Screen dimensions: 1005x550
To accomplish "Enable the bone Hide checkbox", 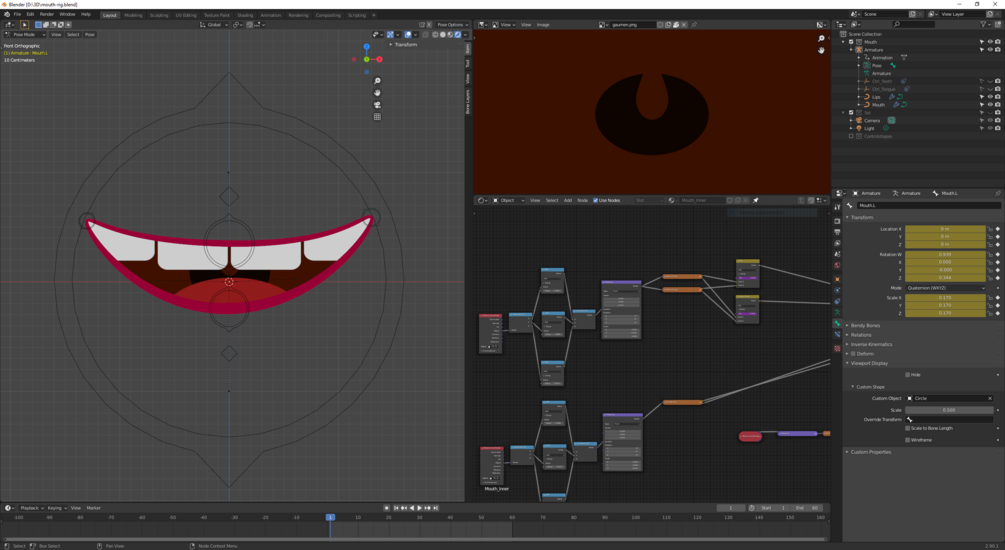I will click(x=908, y=375).
